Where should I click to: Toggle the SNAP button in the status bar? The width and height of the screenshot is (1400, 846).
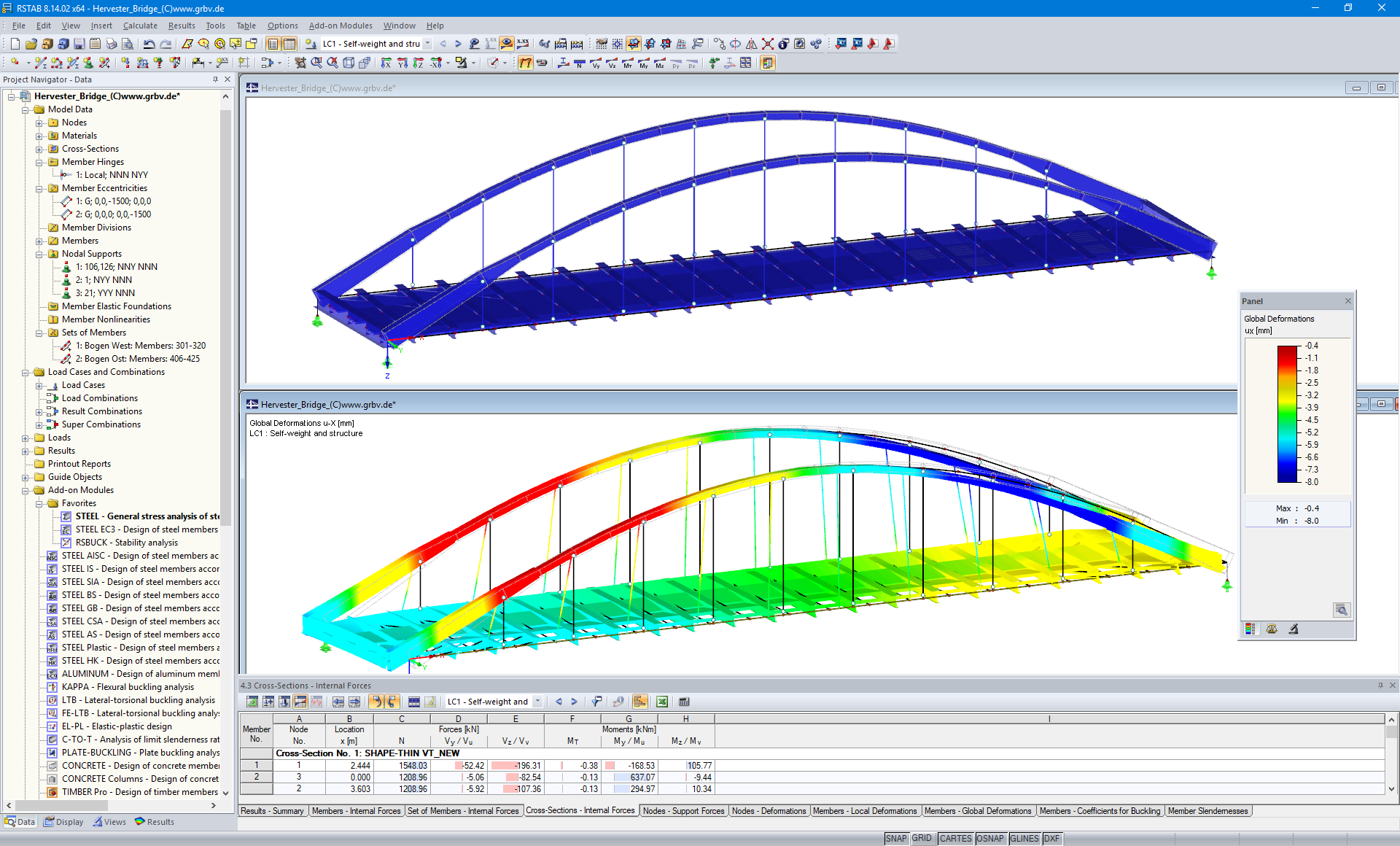click(895, 838)
